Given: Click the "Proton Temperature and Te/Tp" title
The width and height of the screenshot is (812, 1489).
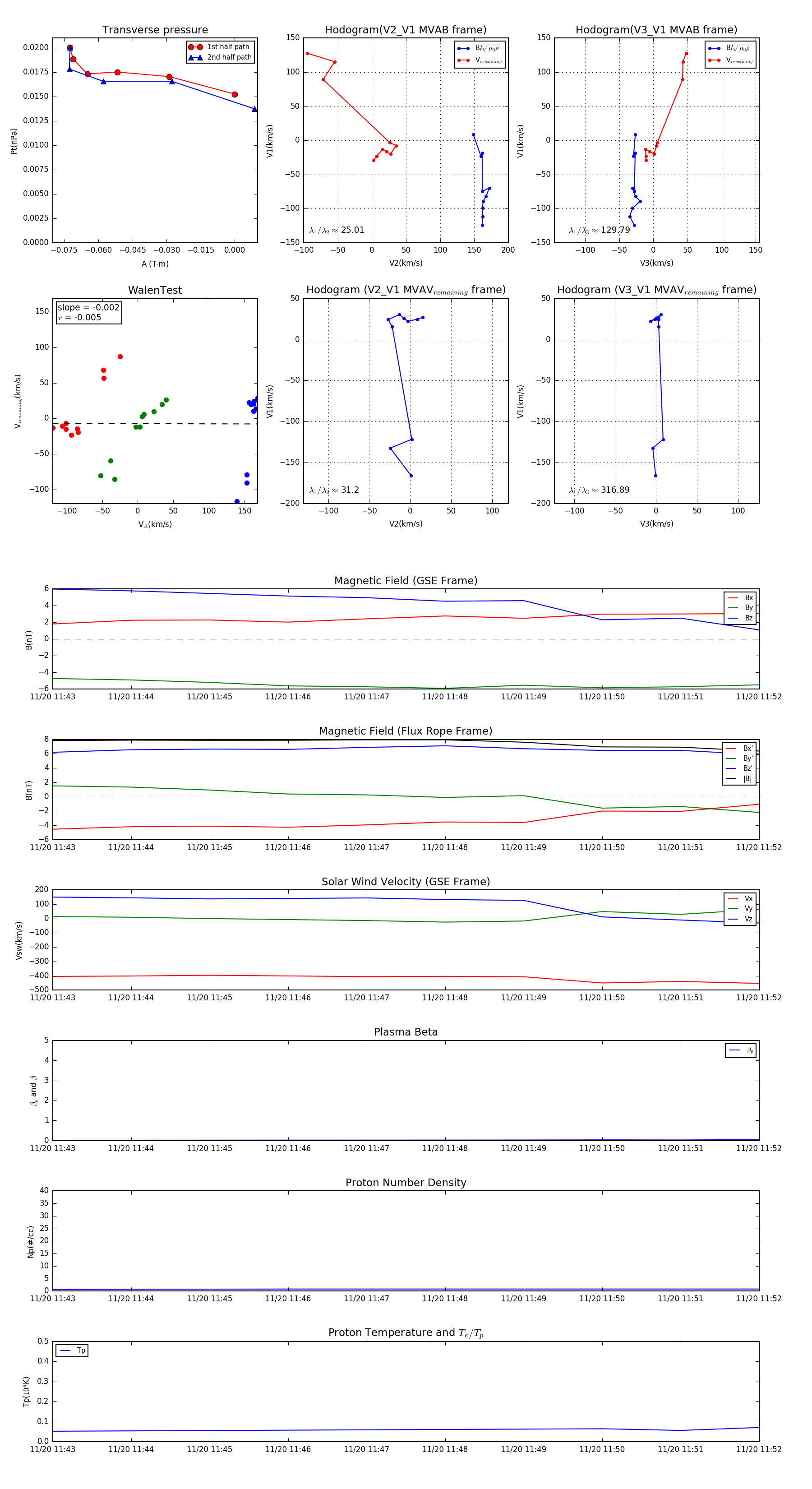Looking at the screenshot, I should coord(406,1333).
